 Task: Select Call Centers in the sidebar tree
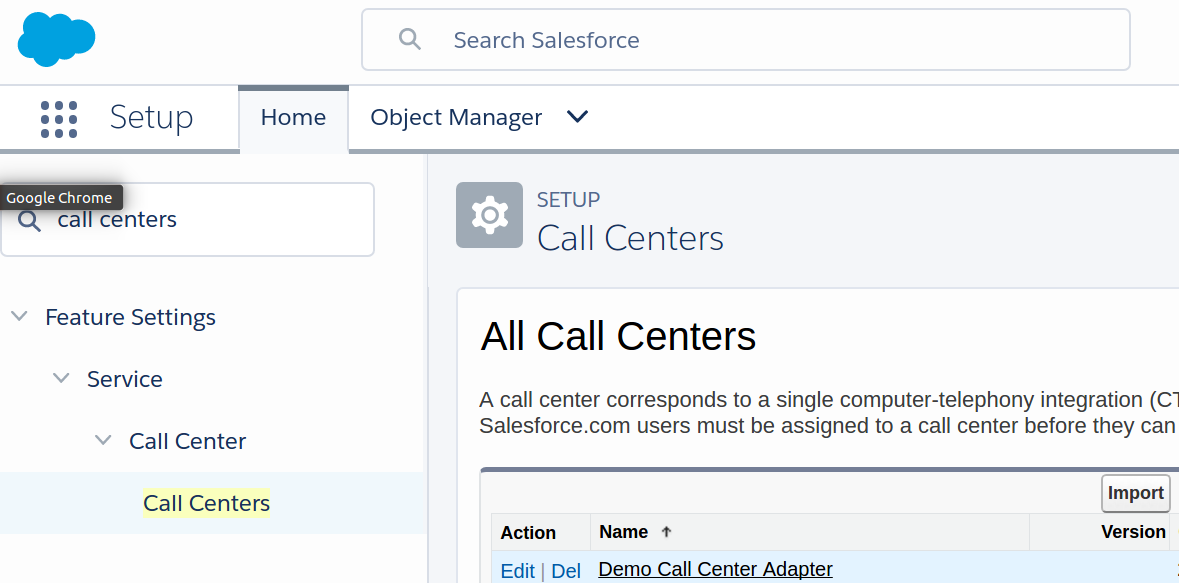pos(206,503)
